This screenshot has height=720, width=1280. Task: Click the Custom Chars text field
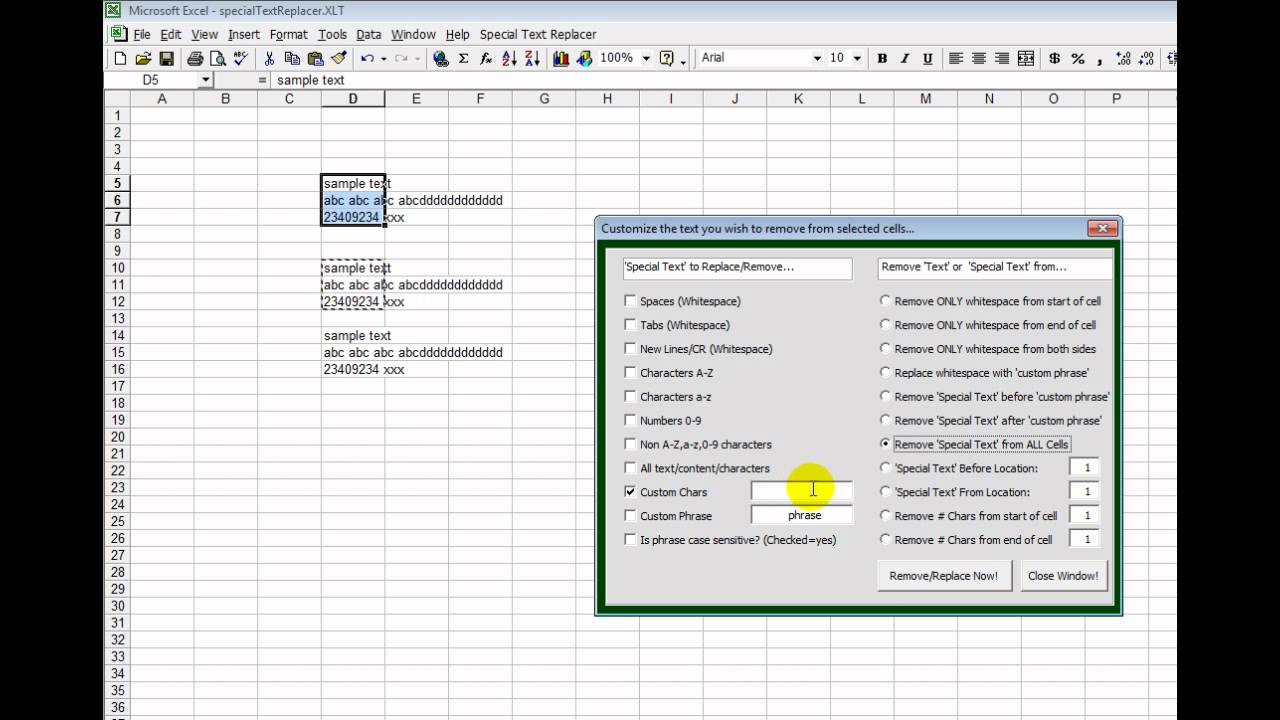(802, 491)
